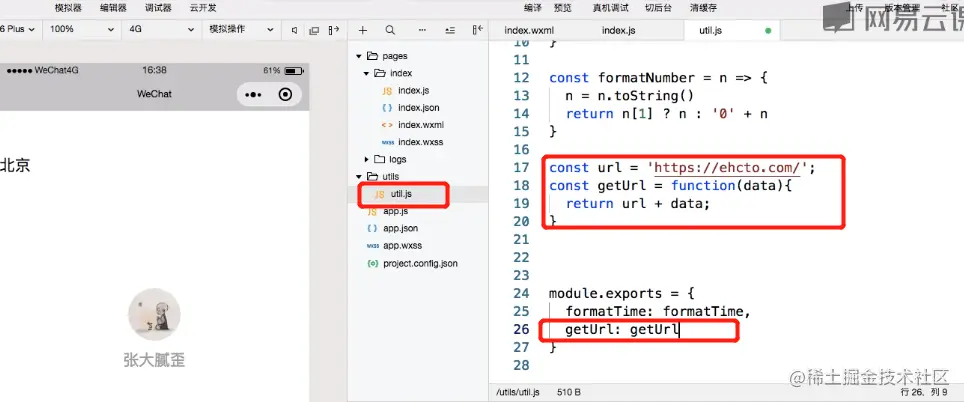Collapse the utils folder arrow
Screen dimensions: 964x402
point(358,176)
